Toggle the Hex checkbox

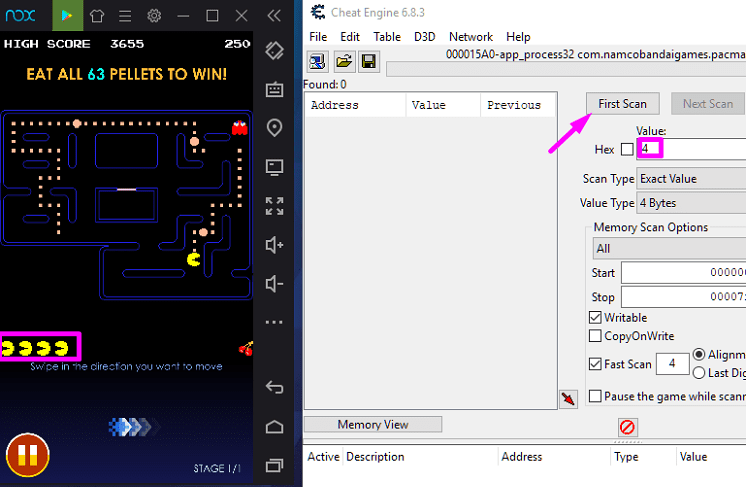627,149
